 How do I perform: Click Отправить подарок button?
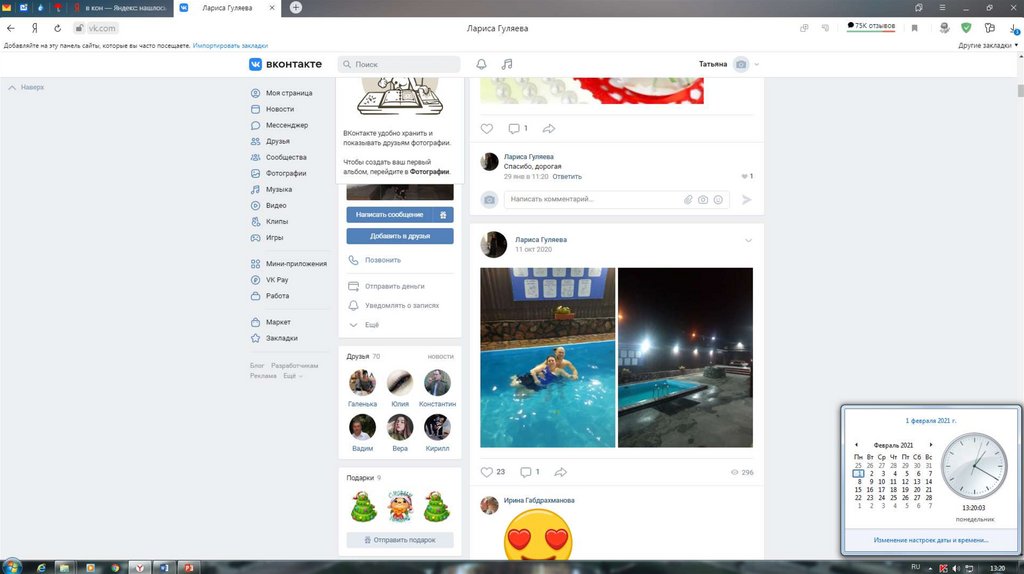click(x=400, y=540)
